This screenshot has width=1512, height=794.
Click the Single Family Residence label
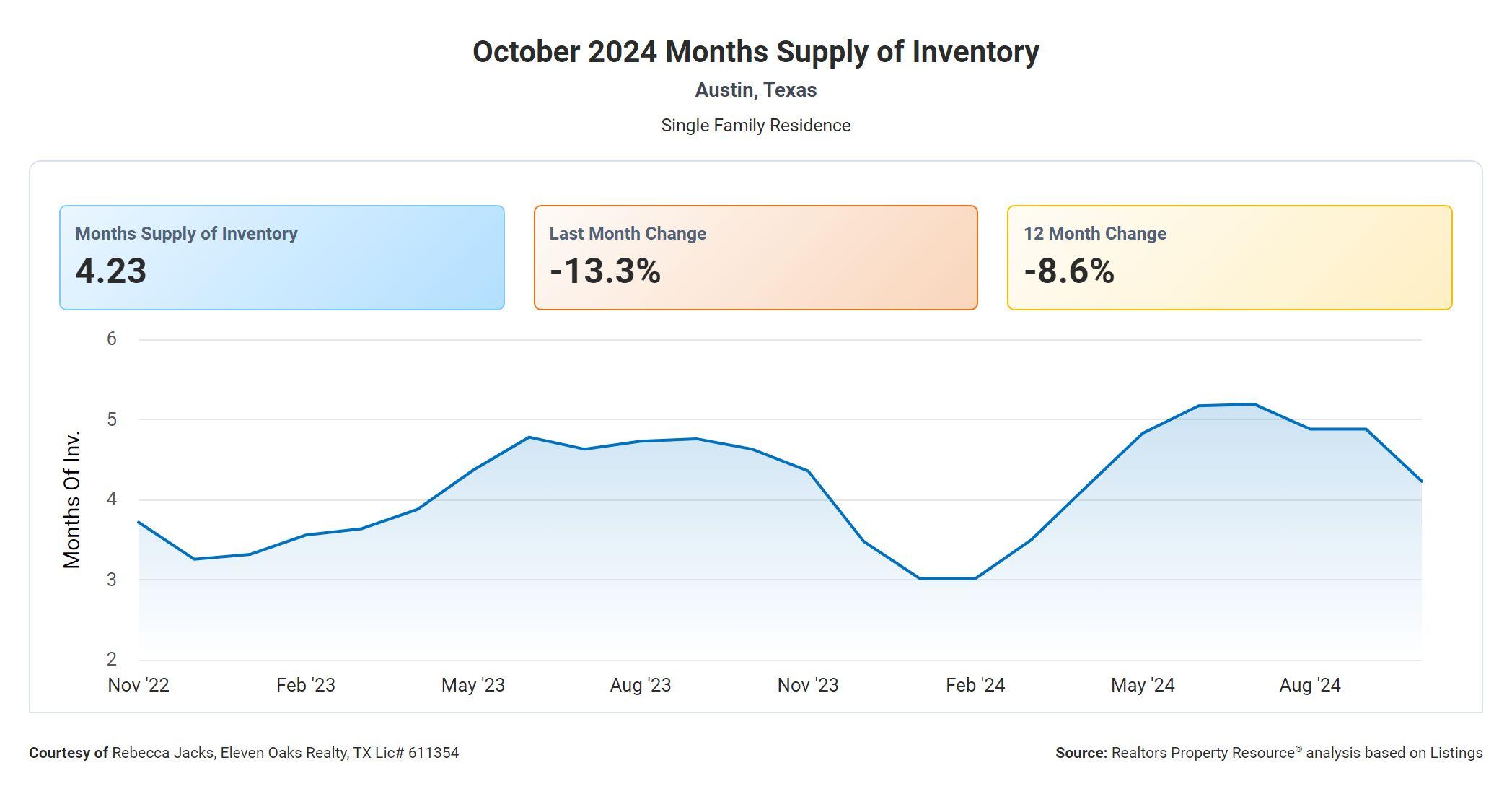[x=755, y=126]
